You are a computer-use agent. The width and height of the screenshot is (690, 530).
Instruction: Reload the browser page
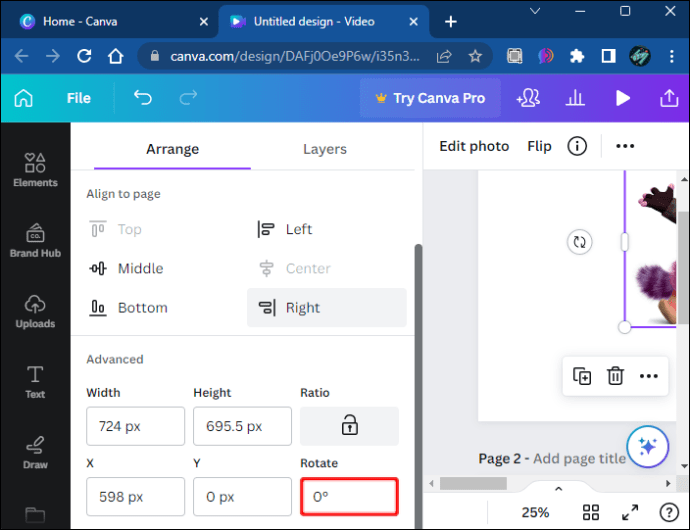click(84, 56)
